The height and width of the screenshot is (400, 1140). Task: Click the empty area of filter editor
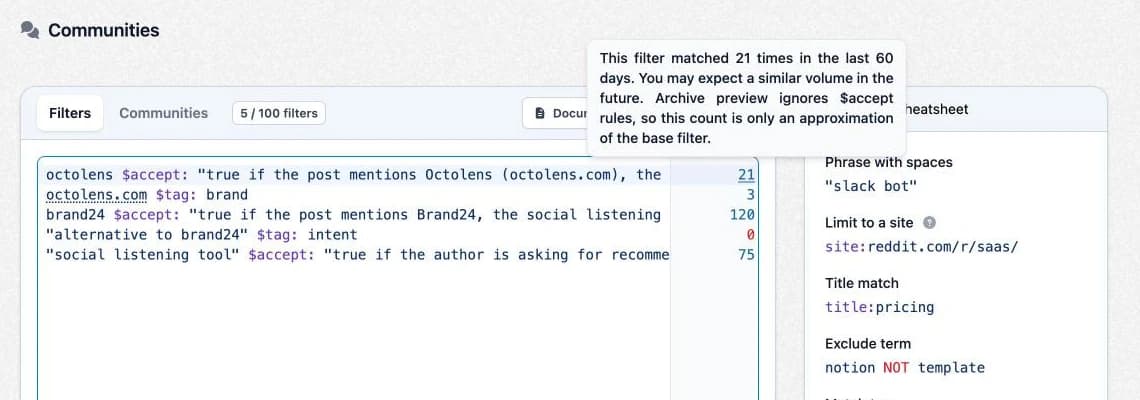(354, 331)
